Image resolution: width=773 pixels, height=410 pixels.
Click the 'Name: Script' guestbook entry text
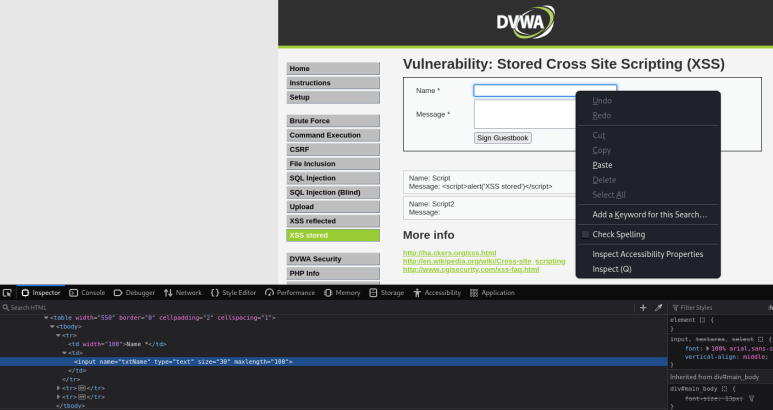point(429,178)
